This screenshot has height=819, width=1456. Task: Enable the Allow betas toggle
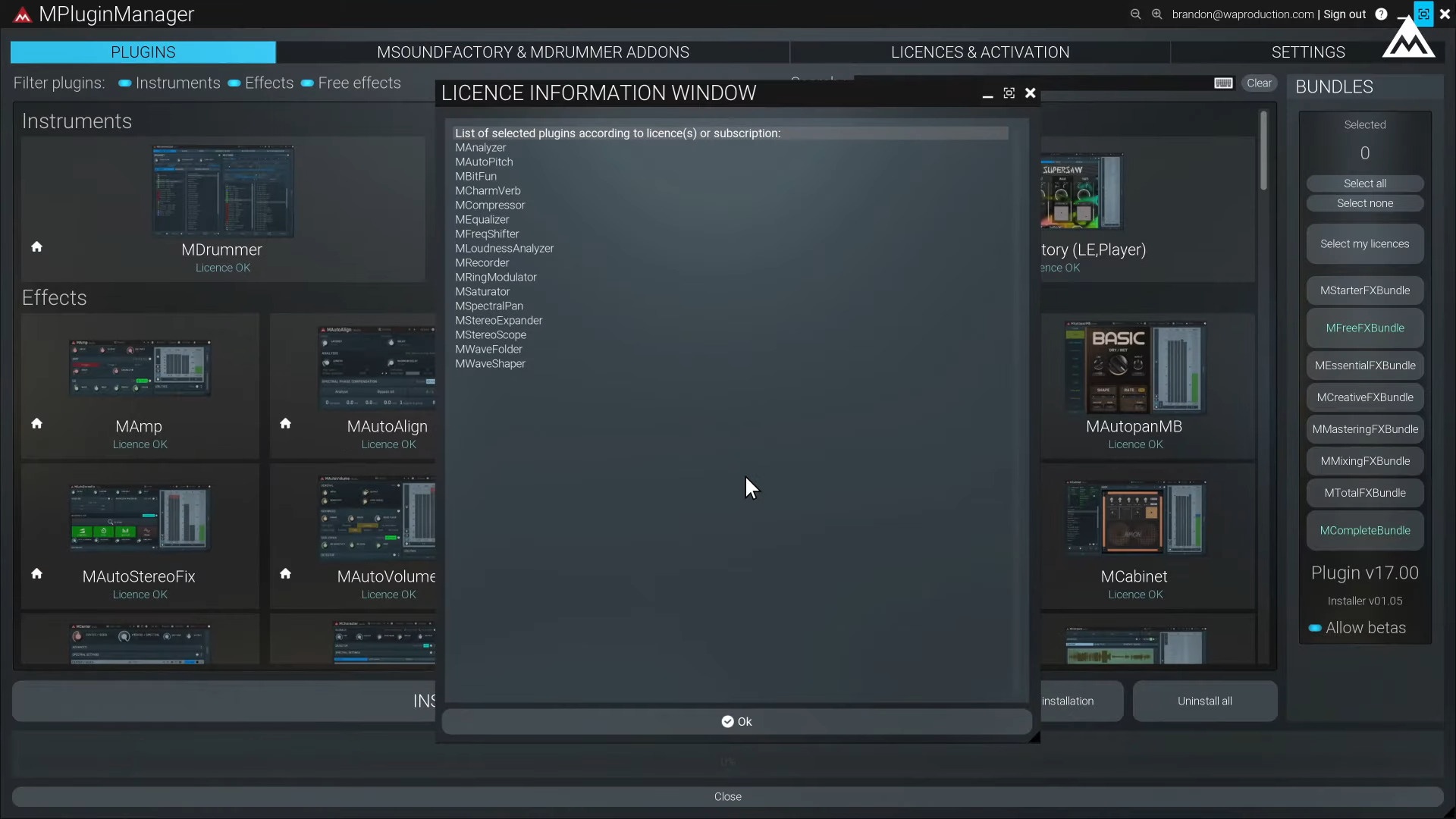pyautogui.click(x=1316, y=628)
